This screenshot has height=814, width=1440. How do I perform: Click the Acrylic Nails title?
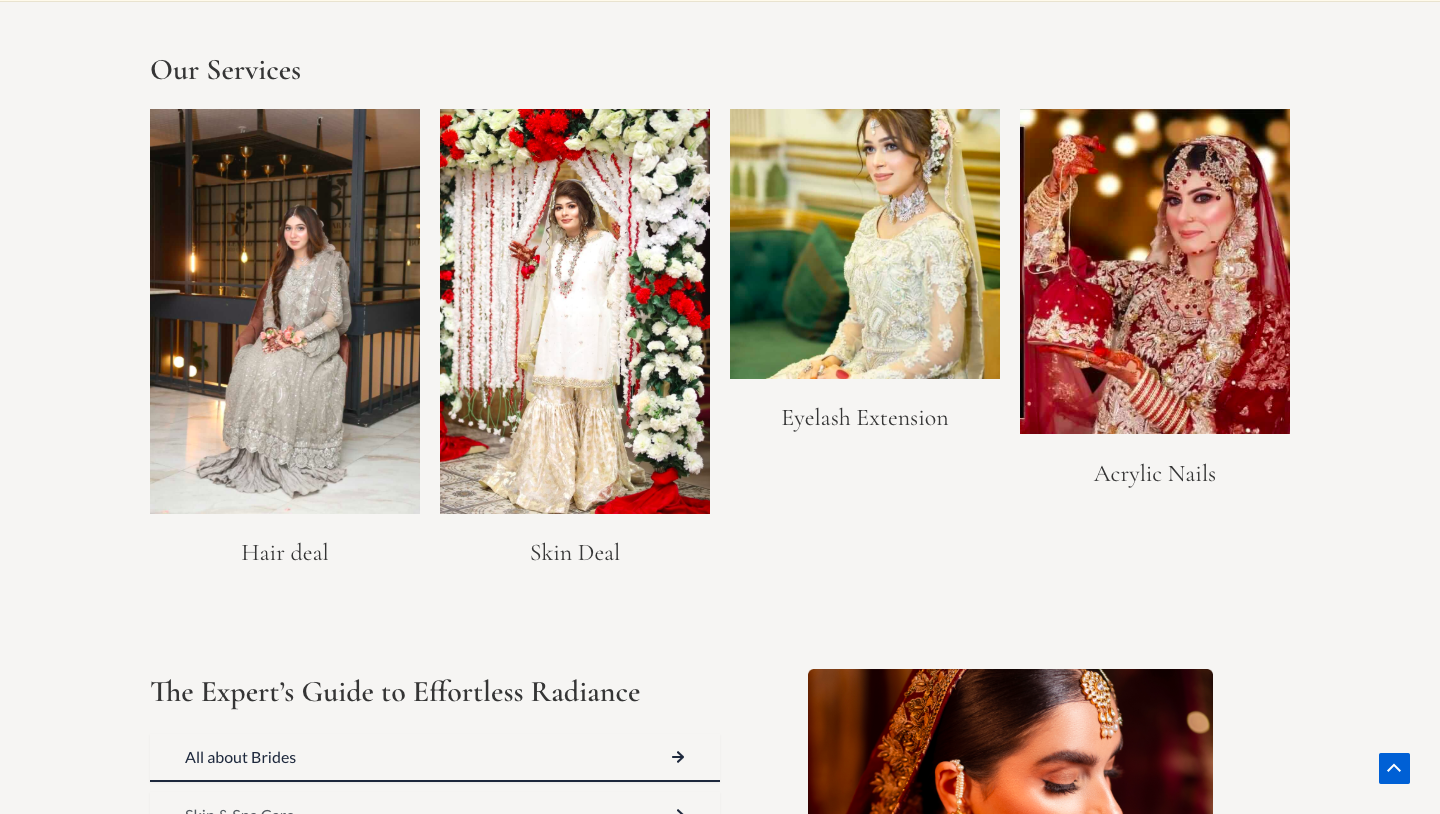[1155, 474]
